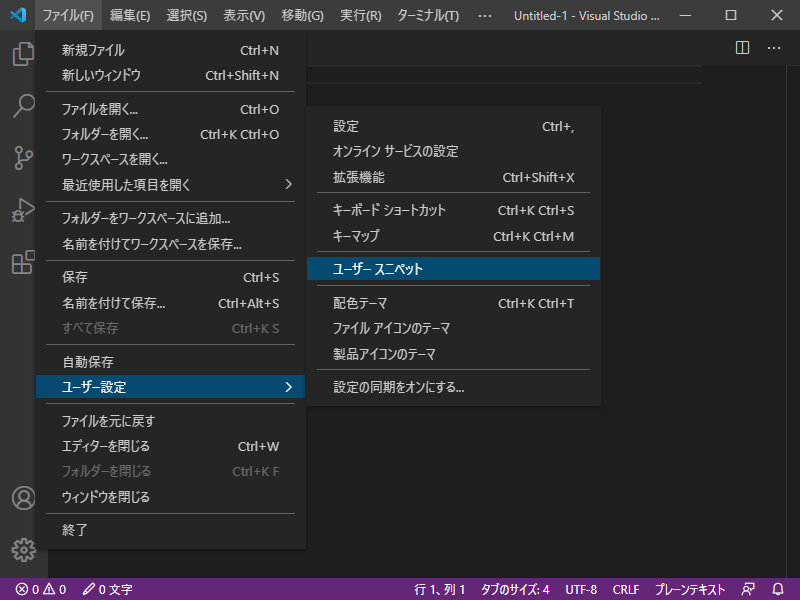Screen dimensions: 800x600
Task: Show hidden menu bar items via ellipsis
Action: [x=485, y=15]
